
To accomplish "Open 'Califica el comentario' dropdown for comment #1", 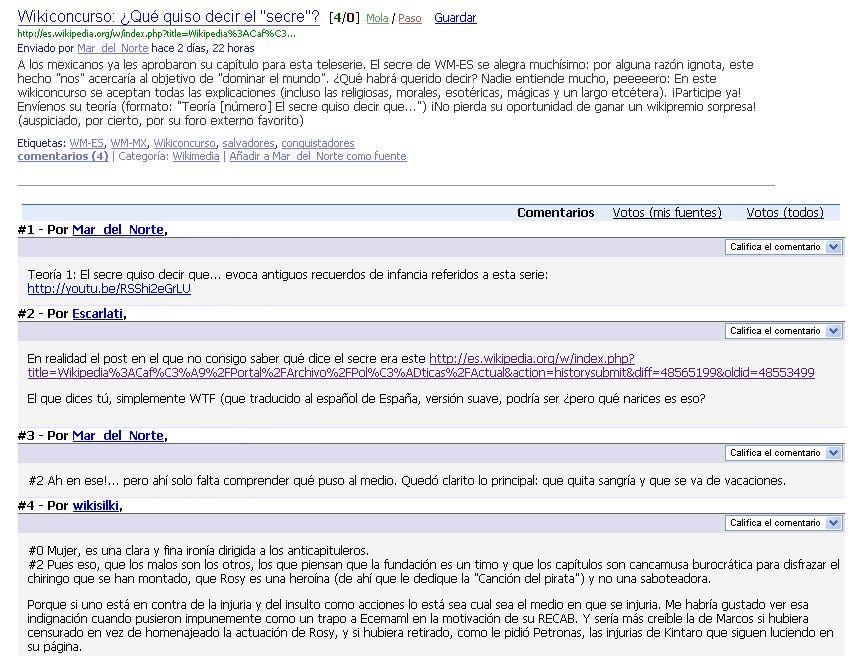I will 784,247.
